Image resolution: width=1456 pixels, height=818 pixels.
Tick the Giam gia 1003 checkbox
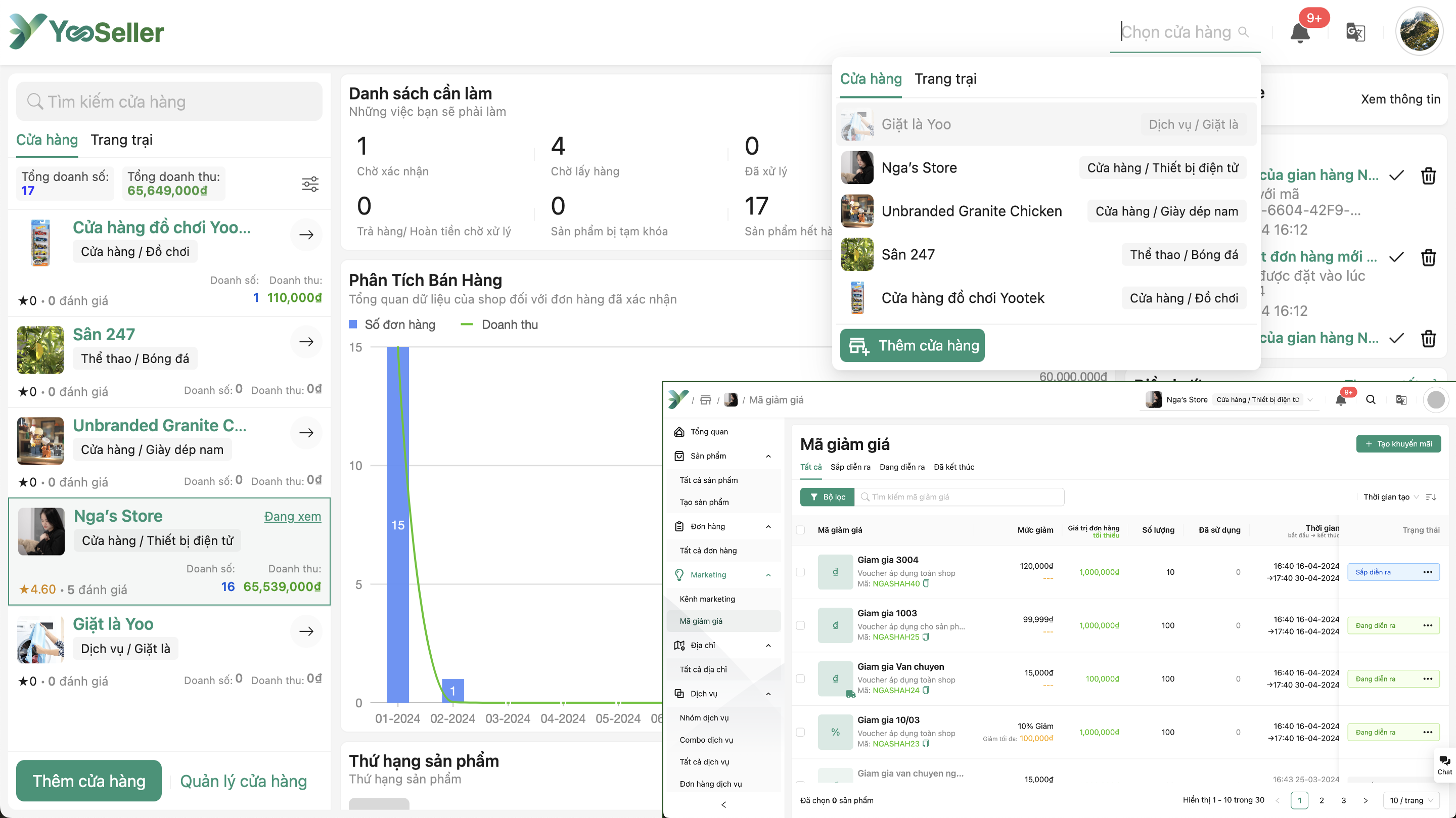click(800, 625)
